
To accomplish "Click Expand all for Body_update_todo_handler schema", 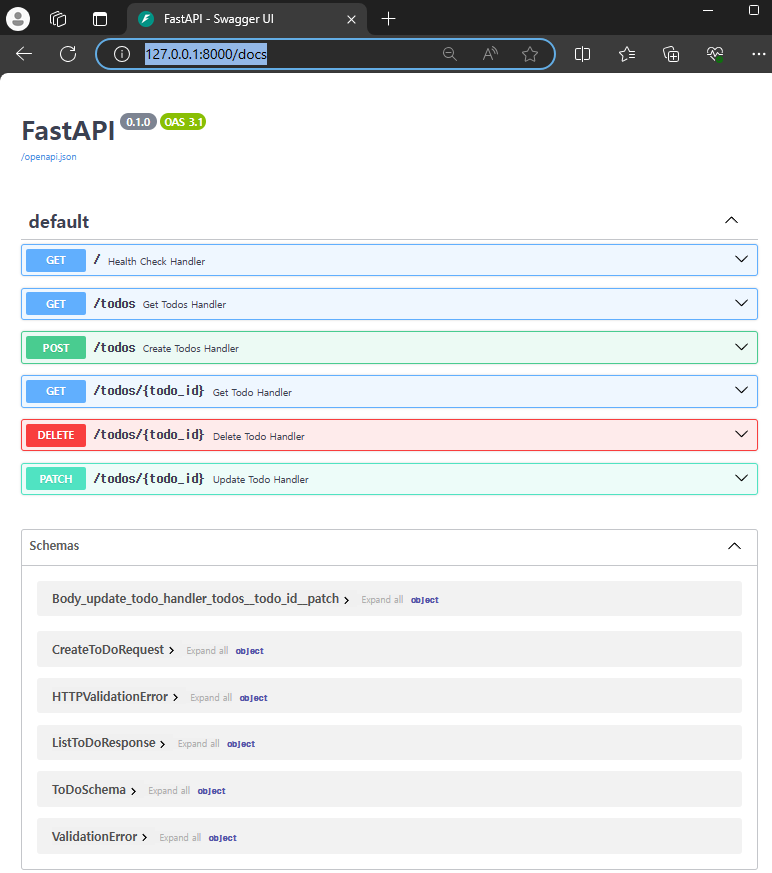I will pyautogui.click(x=382, y=600).
